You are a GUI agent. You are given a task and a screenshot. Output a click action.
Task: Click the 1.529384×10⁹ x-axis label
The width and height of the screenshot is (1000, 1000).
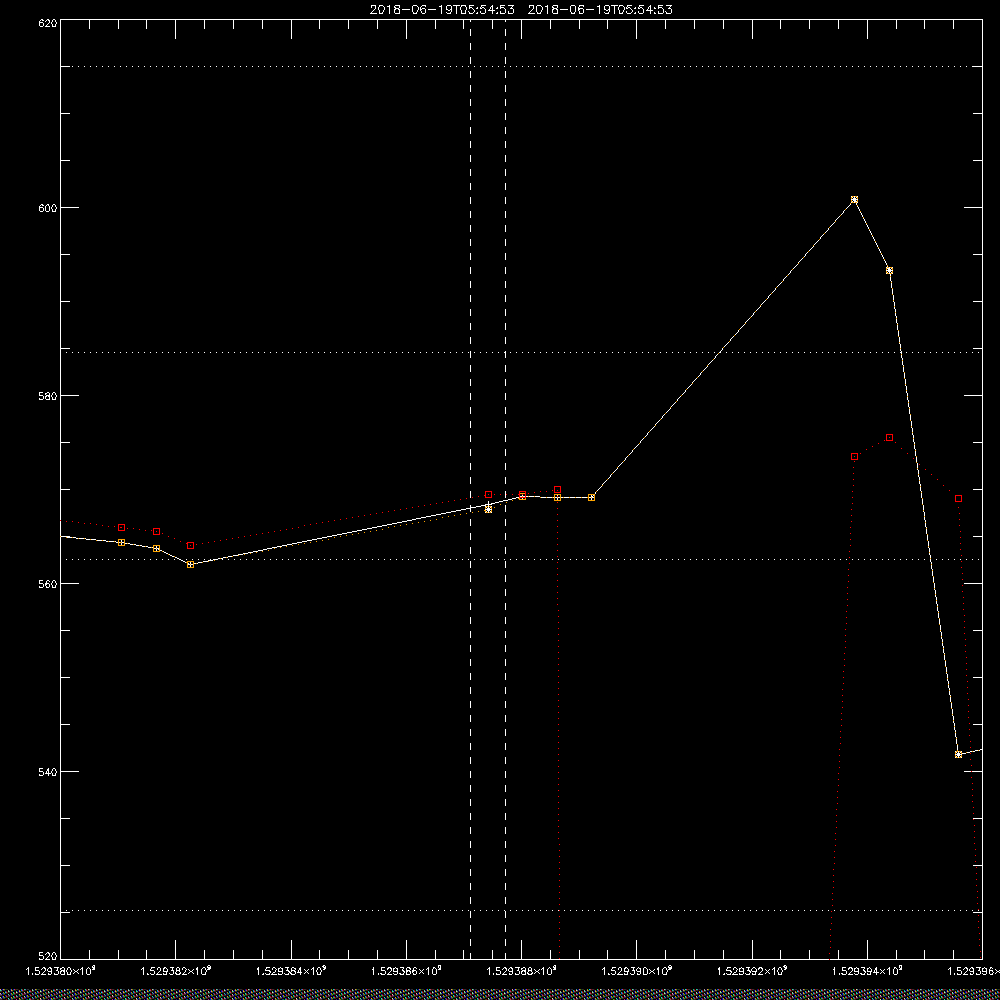(291, 971)
